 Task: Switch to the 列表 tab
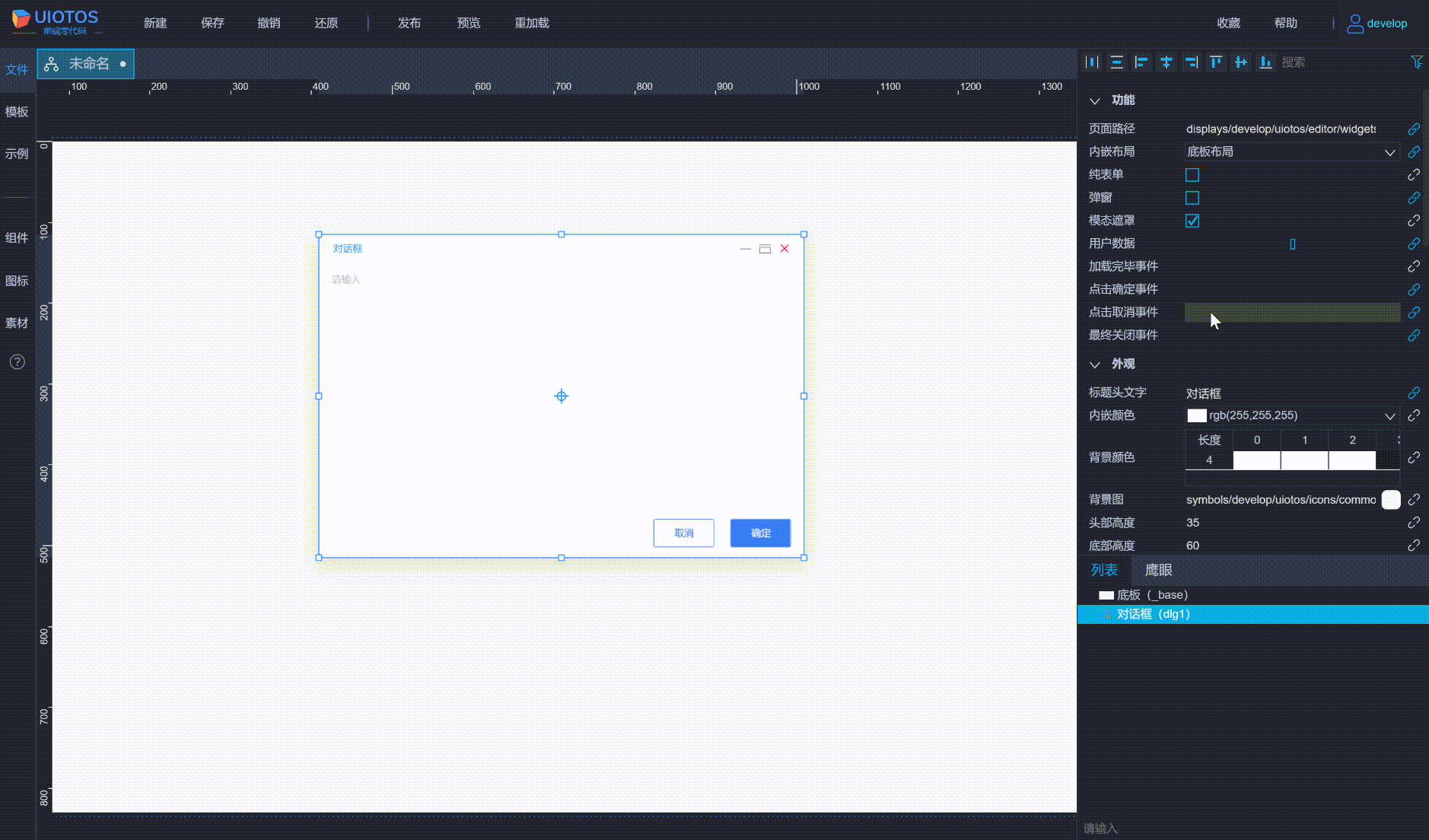tap(1104, 570)
